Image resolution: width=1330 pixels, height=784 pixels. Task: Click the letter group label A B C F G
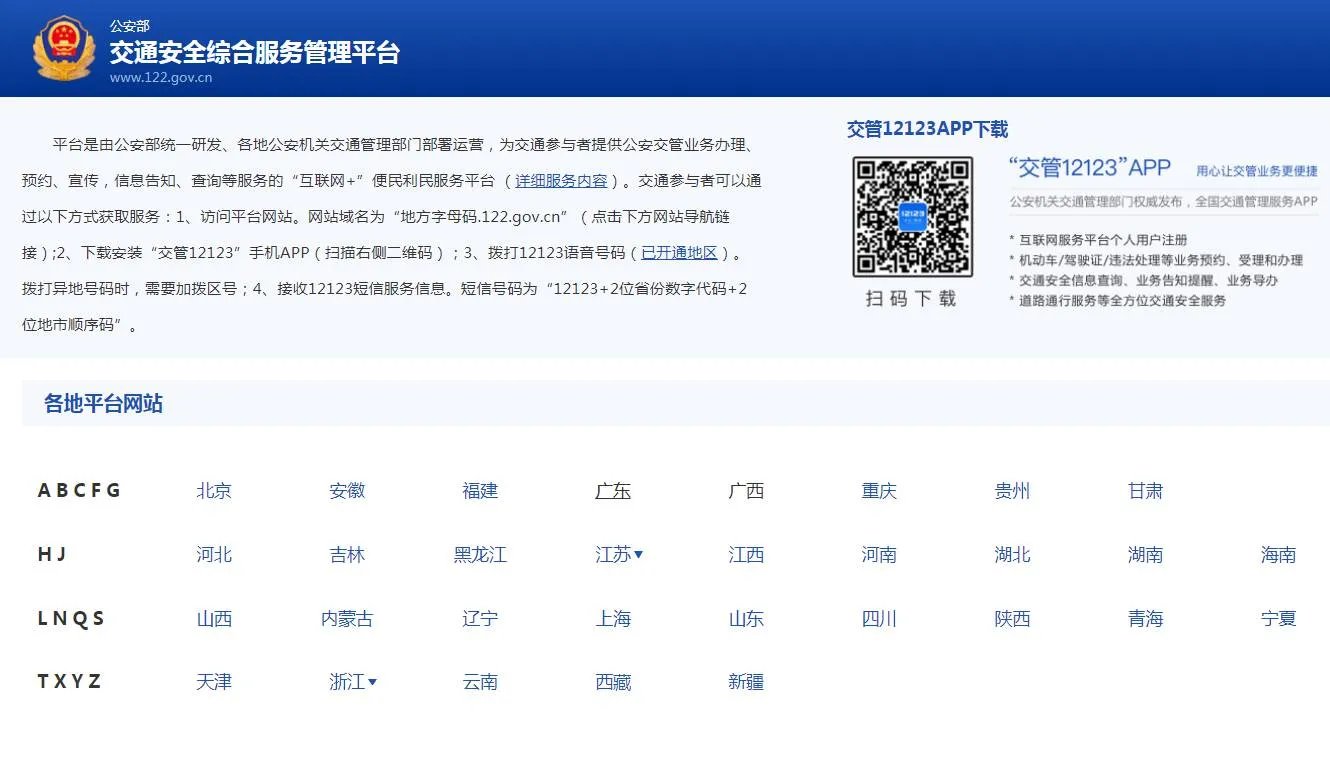point(79,490)
